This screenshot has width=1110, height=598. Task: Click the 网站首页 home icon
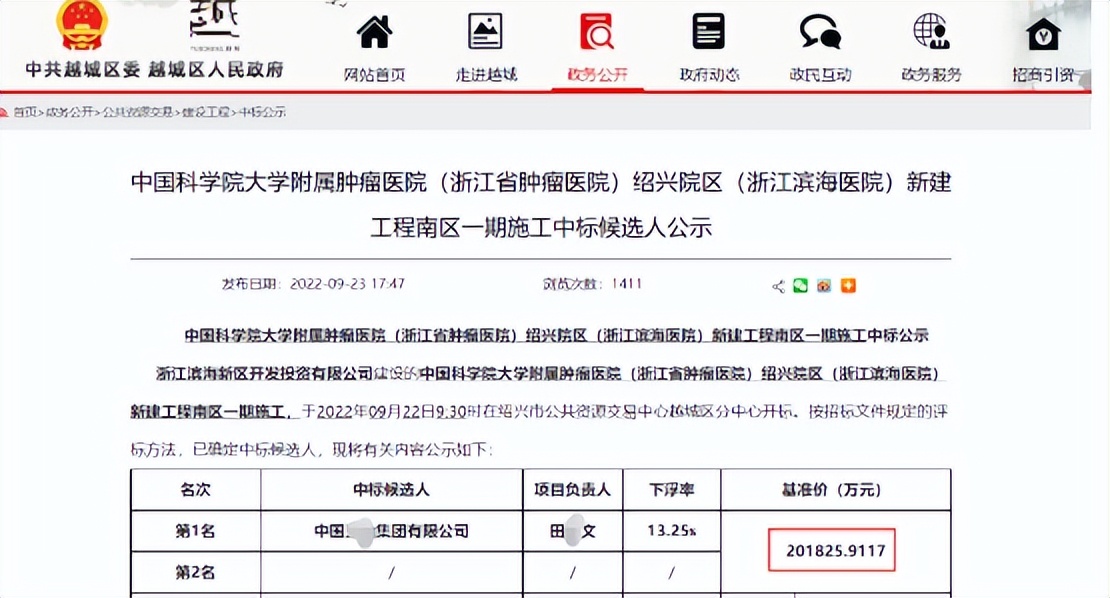pos(374,32)
